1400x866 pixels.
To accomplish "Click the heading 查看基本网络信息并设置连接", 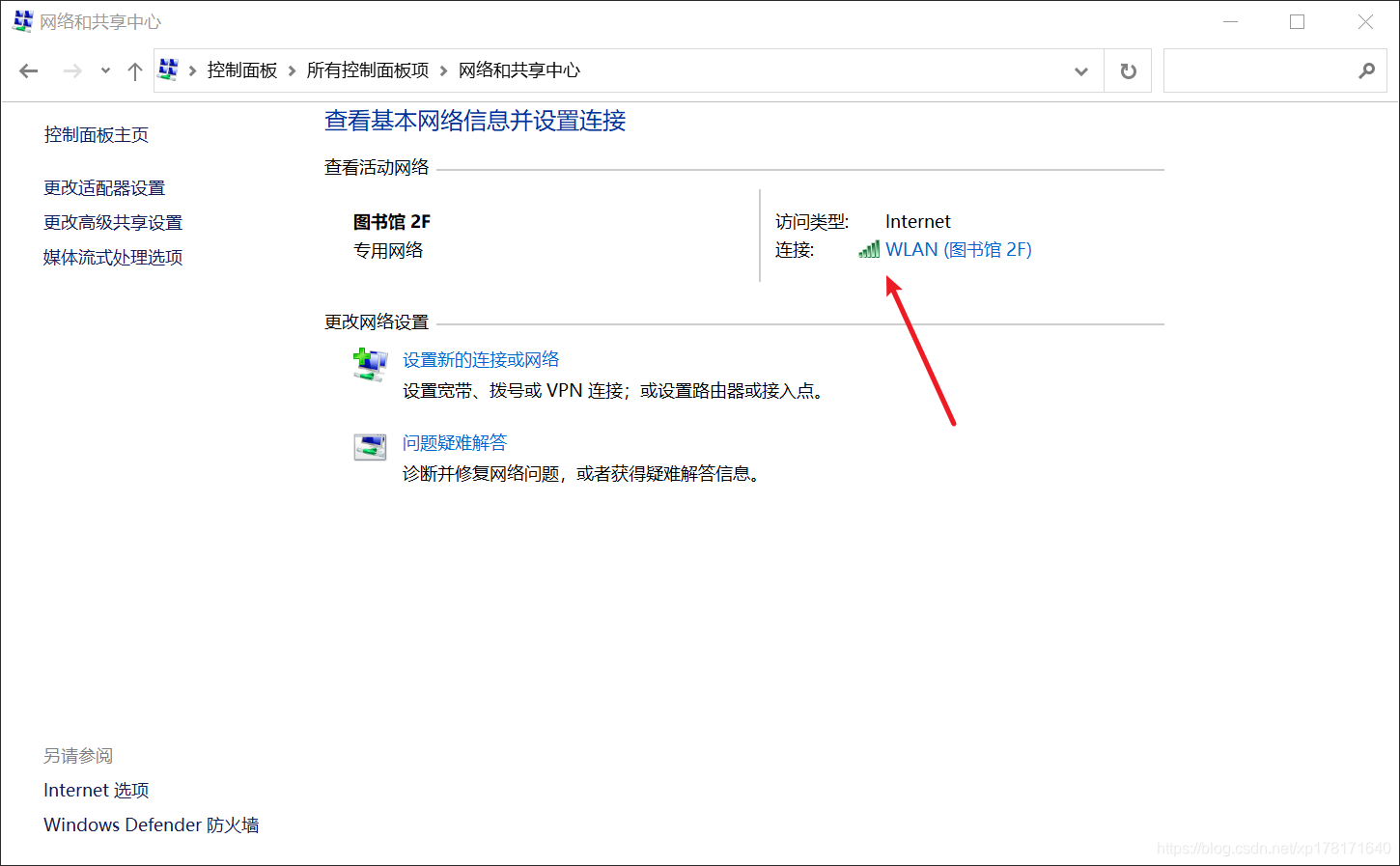I will pyautogui.click(x=475, y=121).
